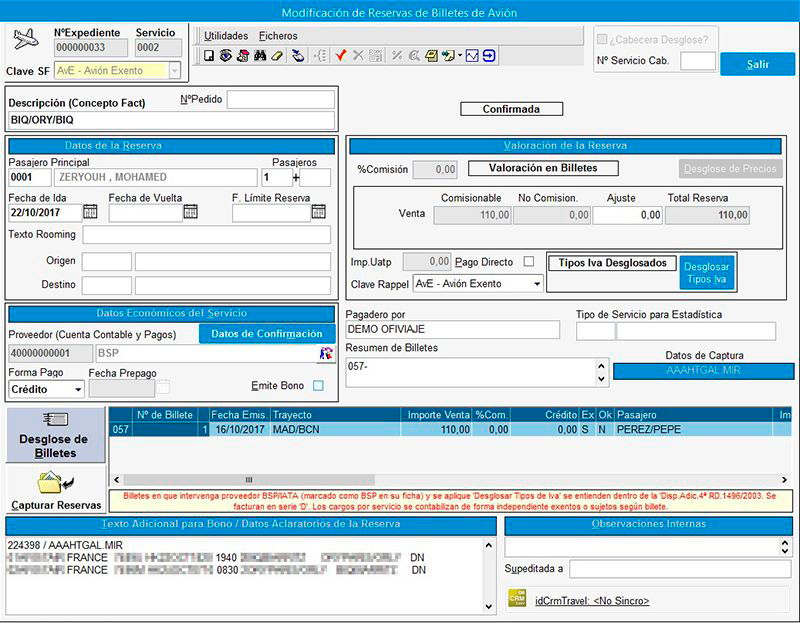Expand the Forma Pago dropdown
The image size is (800, 623).
point(77,389)
